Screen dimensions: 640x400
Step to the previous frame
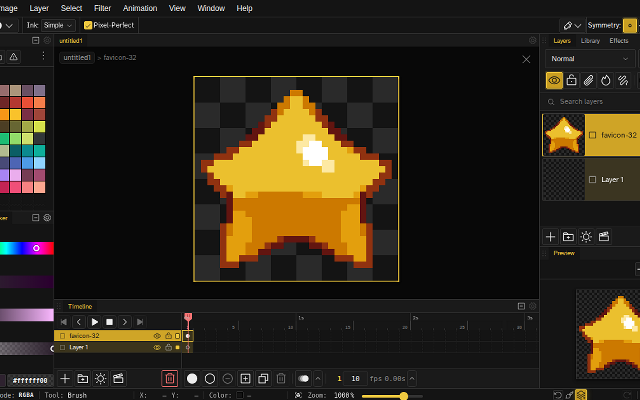(79, 322)
